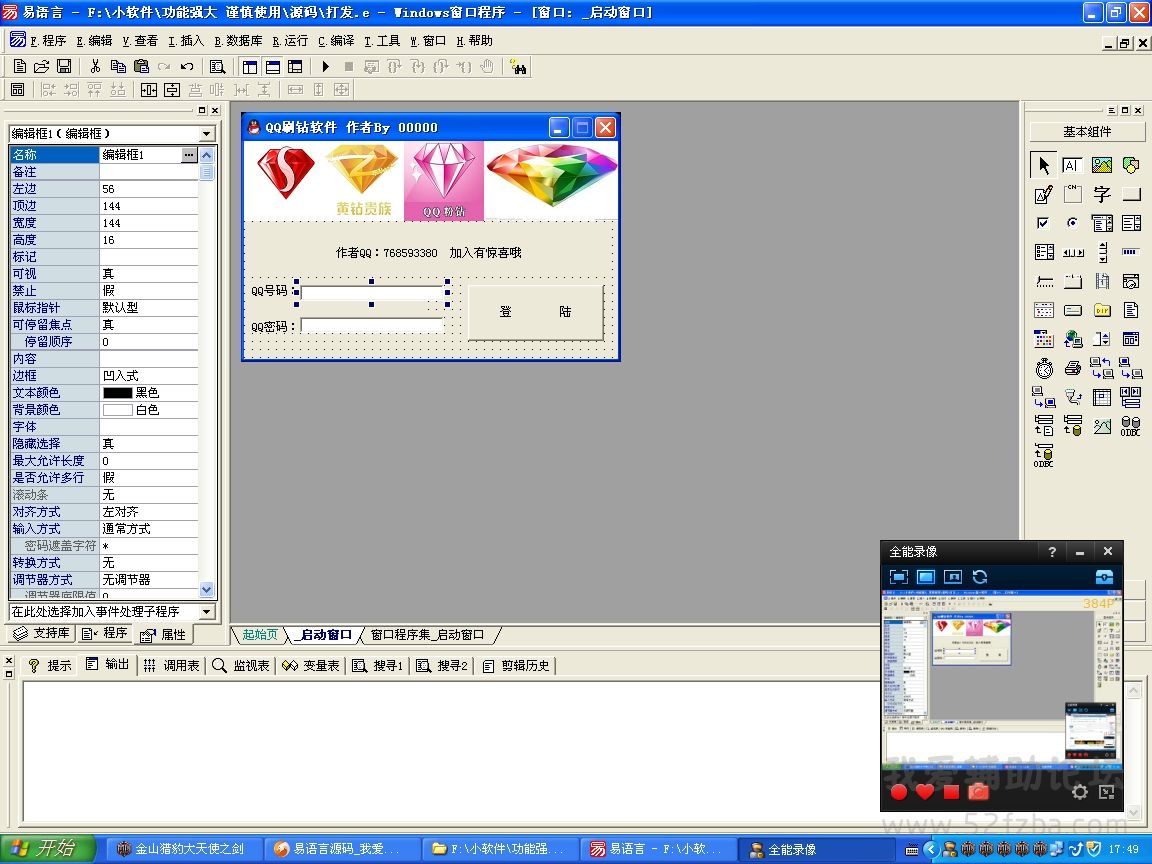Open the 编译 menu
This screenshot has width=1152, height=864.
click(x=336, y=40)
